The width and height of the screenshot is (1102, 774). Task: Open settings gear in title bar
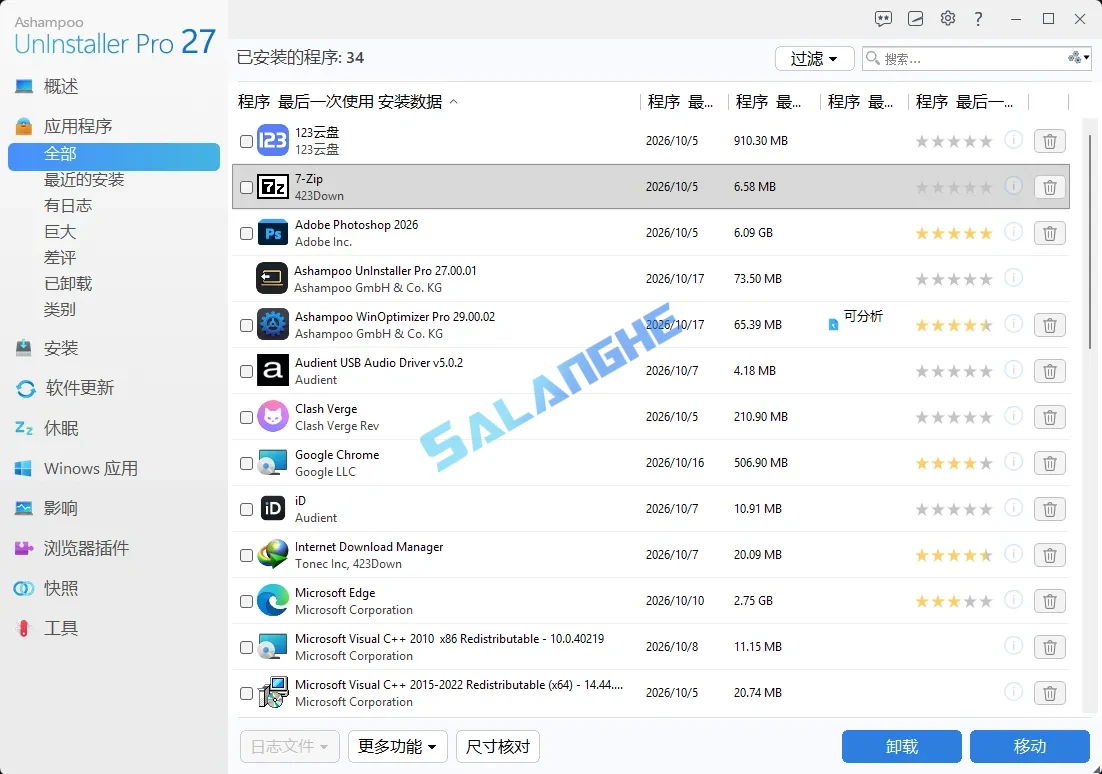(947, 18)
